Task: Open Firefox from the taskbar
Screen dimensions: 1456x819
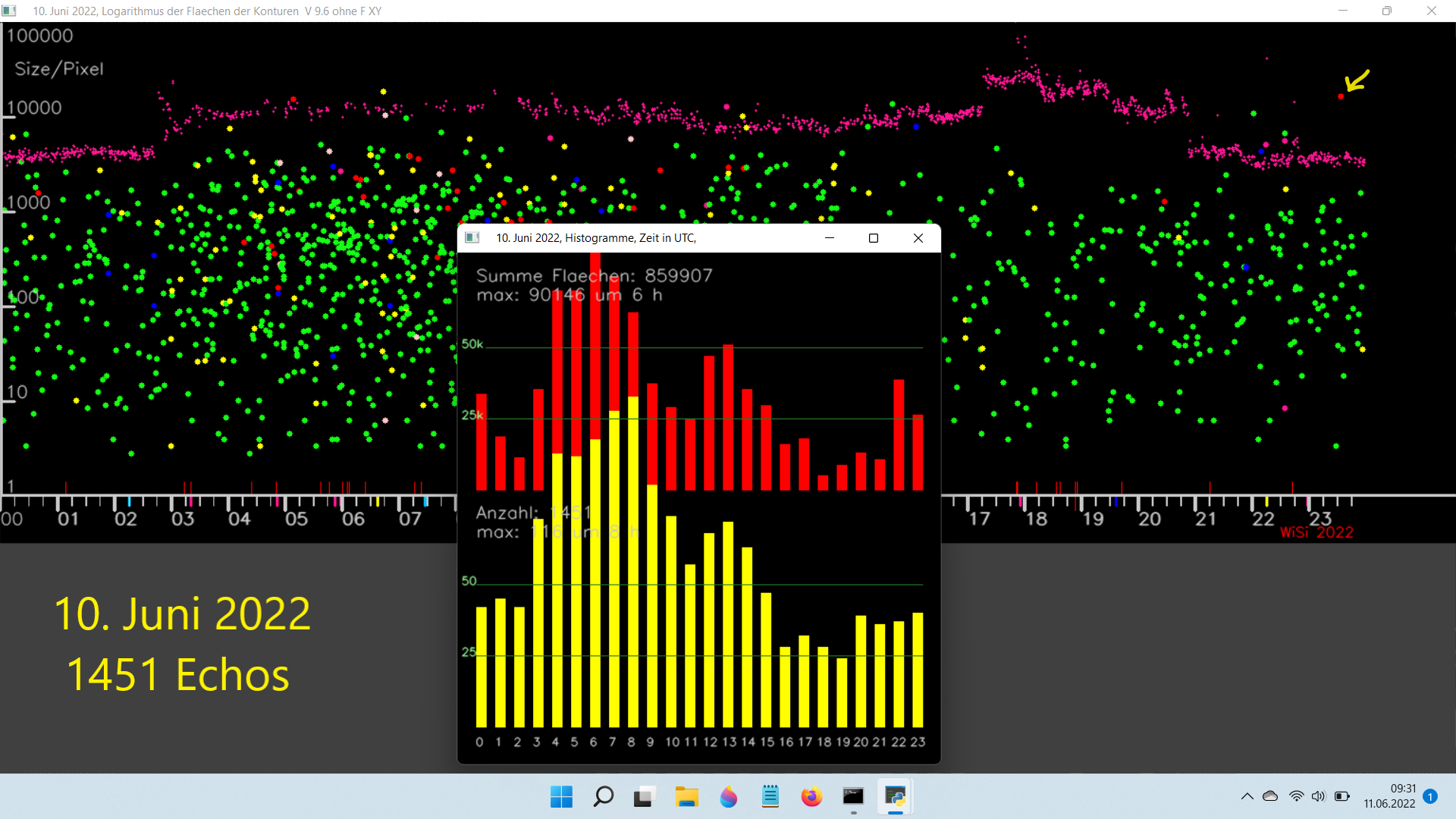Action: [811, 797]
